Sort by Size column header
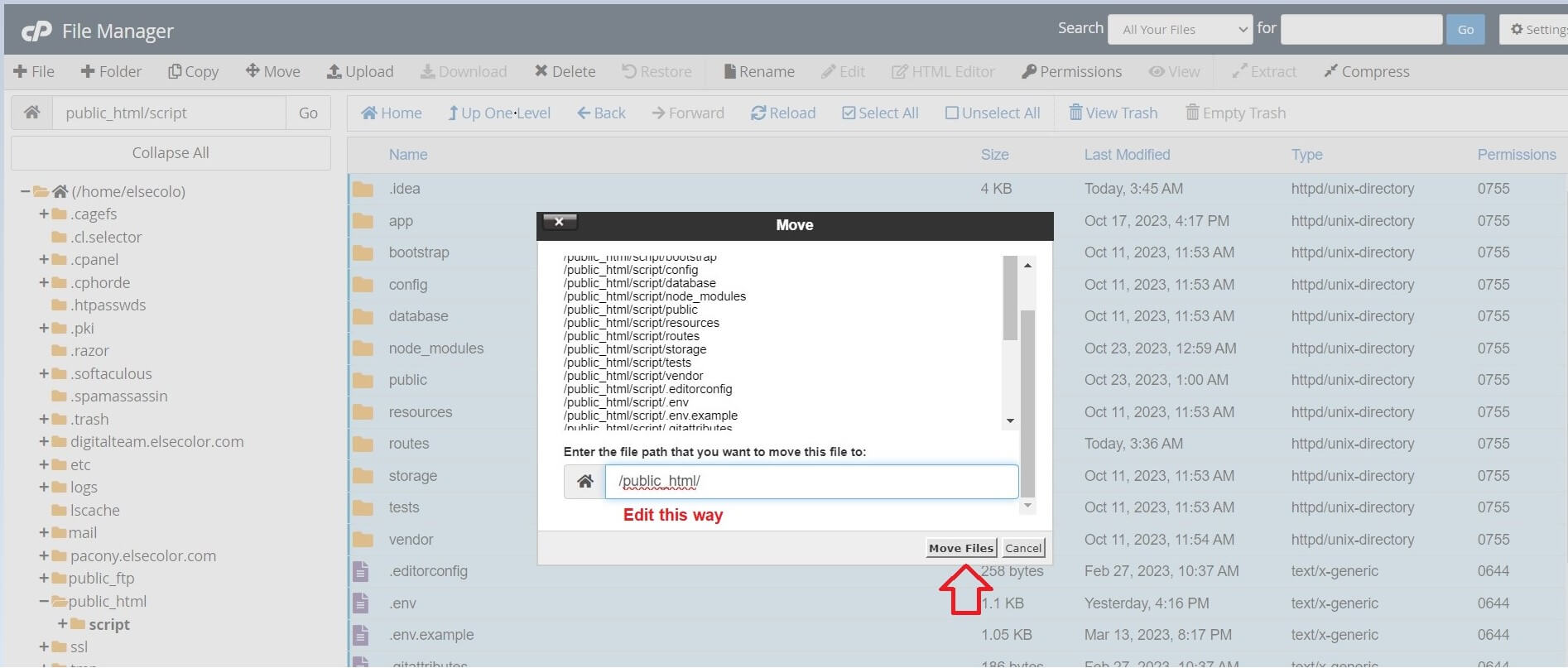The image size is (1568, 668). [994, 155]
